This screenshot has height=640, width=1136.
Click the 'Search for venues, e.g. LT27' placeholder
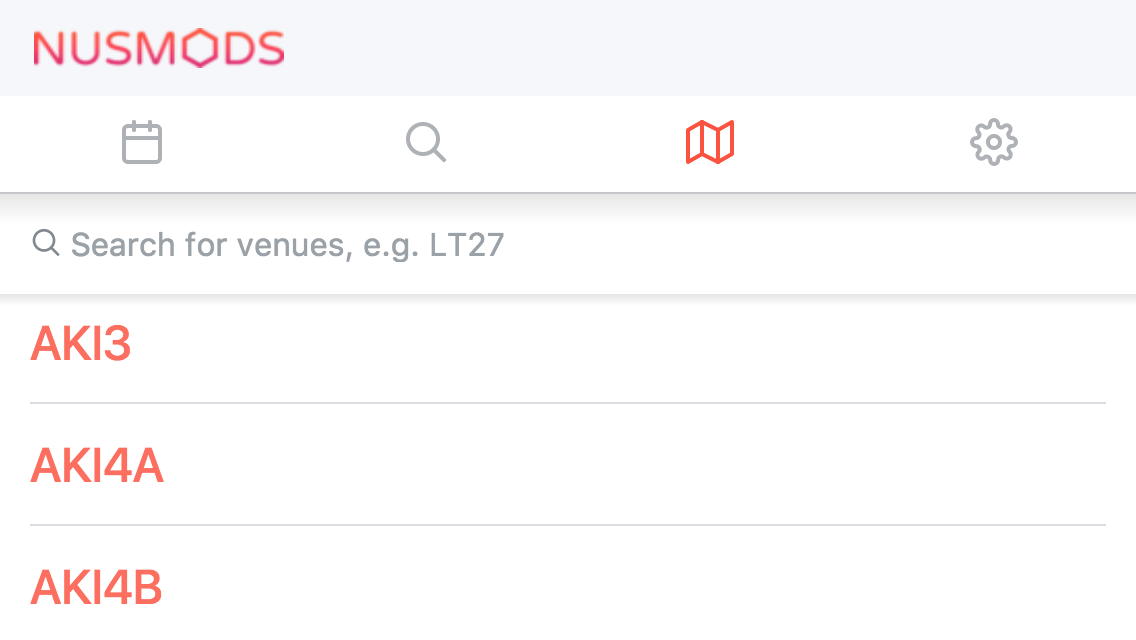286,243
